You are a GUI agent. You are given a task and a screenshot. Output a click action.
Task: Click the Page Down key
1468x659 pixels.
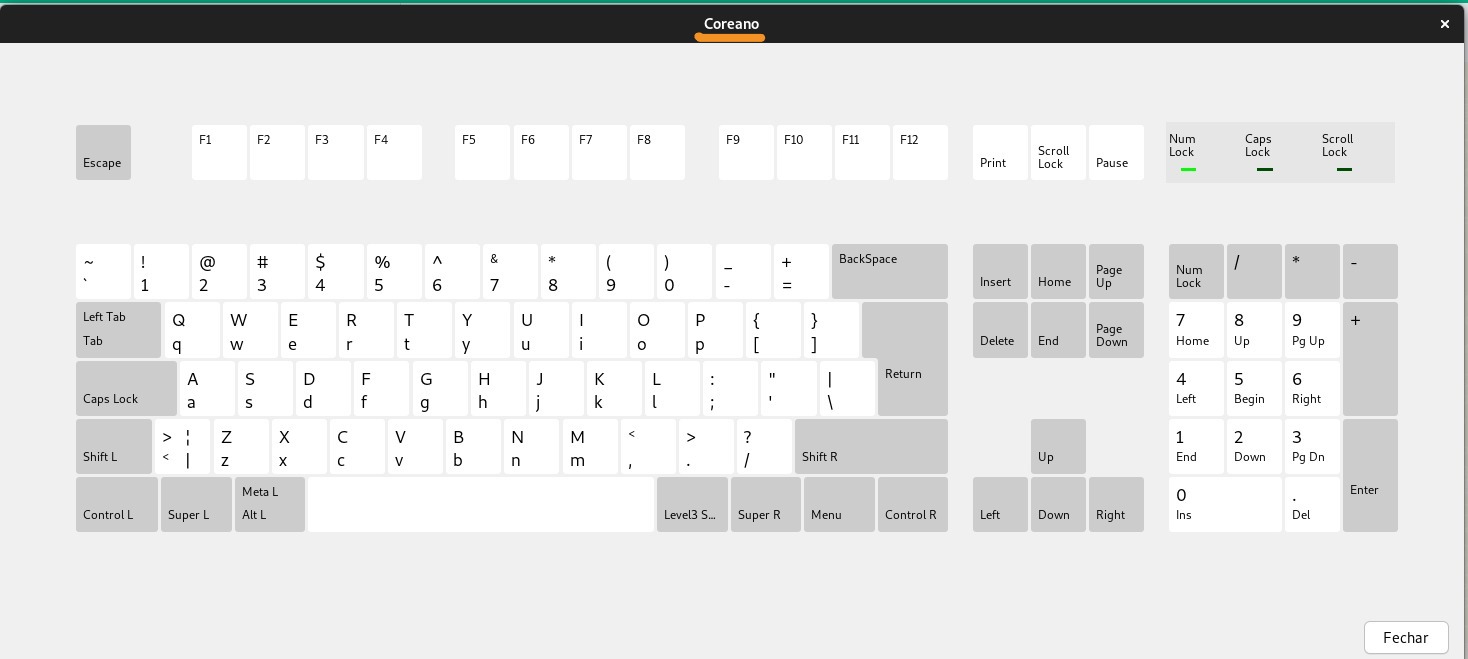[x=1116, y=330]
